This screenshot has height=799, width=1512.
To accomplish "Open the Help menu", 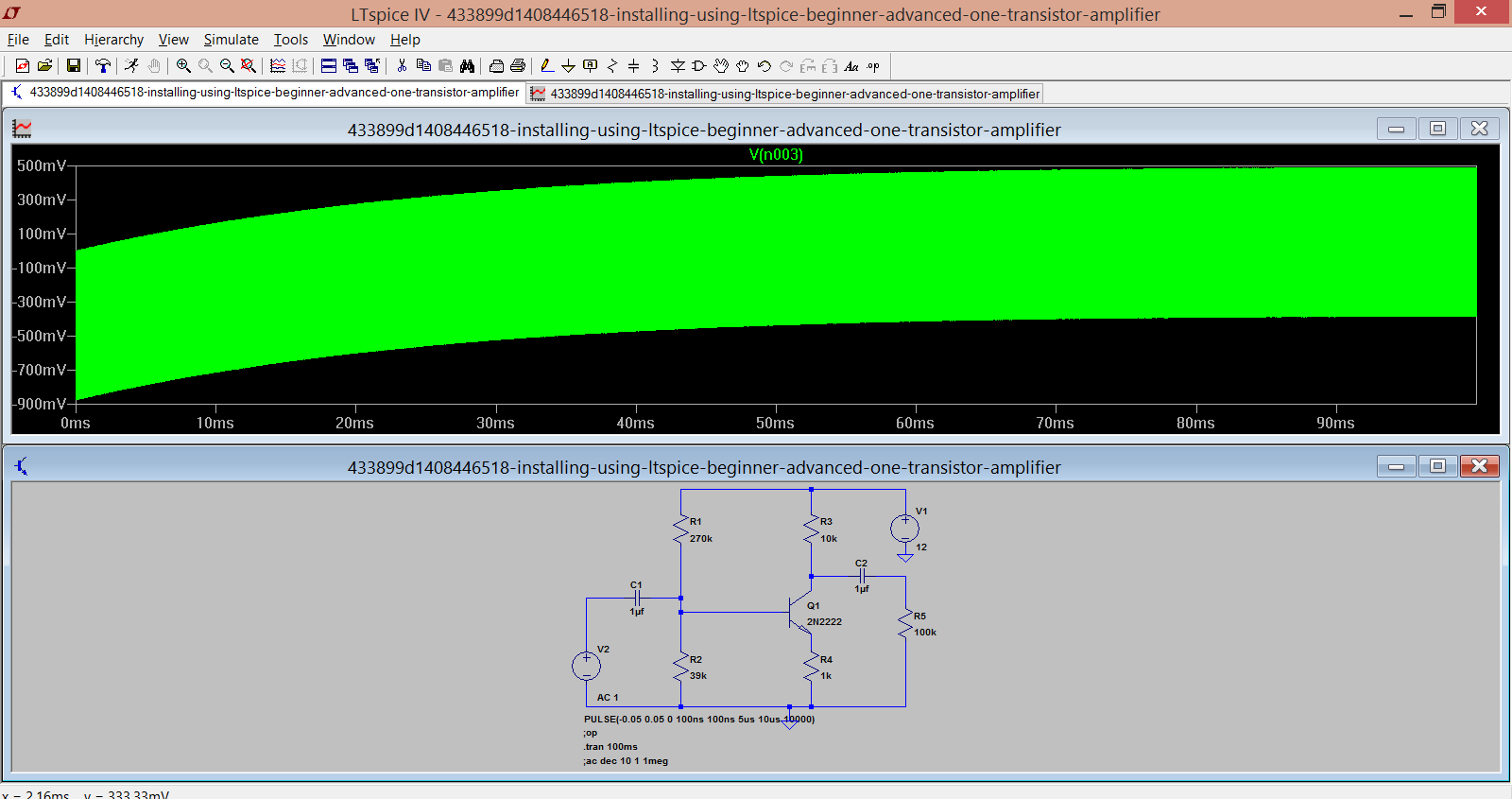I will tap(405, 40).
